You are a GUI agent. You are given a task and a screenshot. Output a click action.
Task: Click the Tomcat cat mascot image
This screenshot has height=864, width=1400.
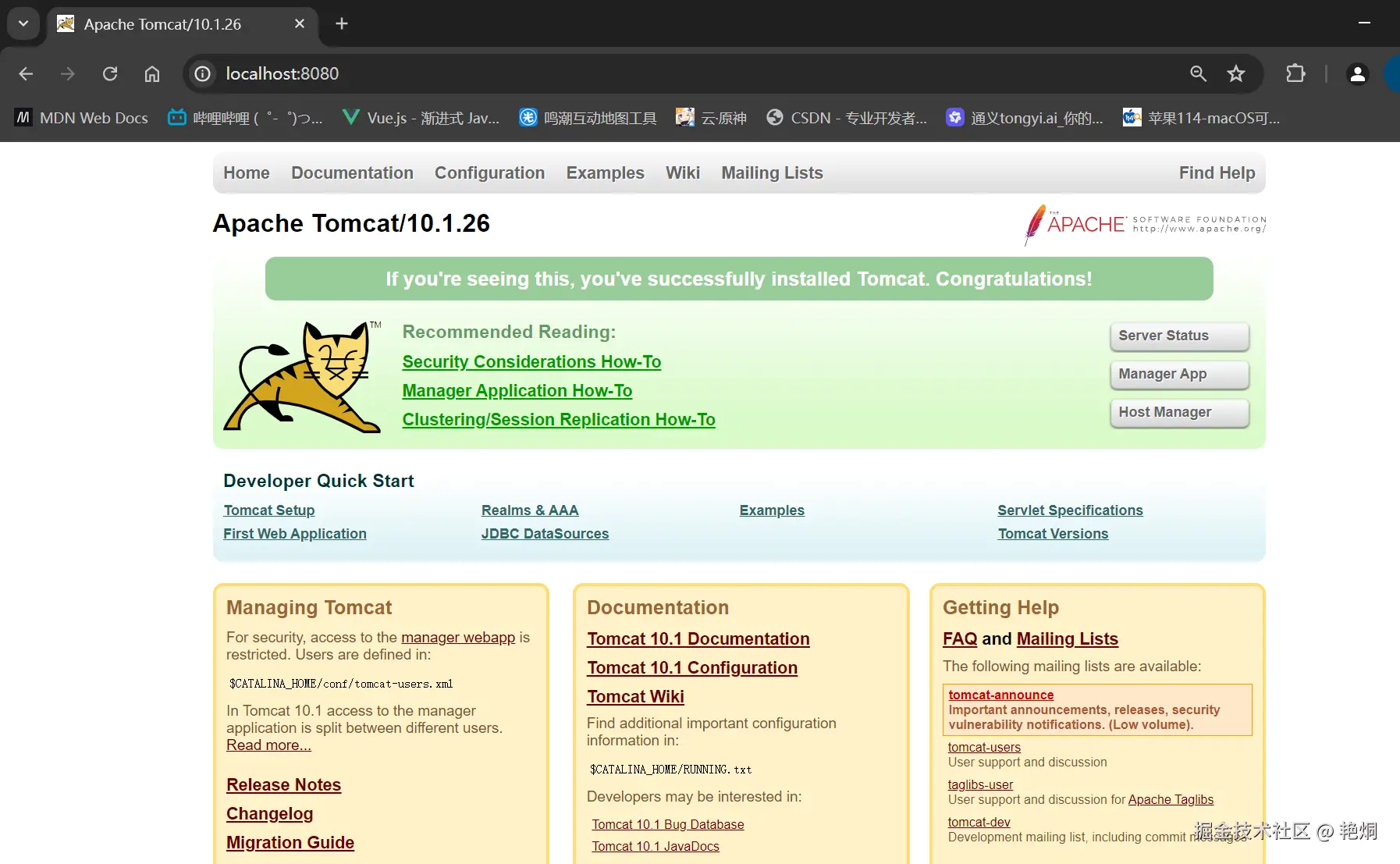[303, 377]
